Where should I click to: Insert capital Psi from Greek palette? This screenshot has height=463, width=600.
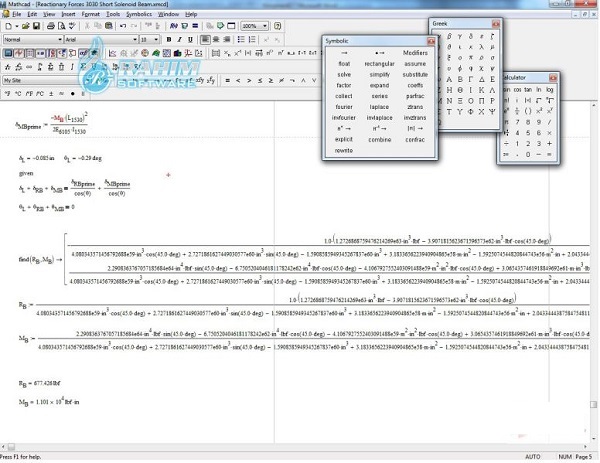click(492, 112)
